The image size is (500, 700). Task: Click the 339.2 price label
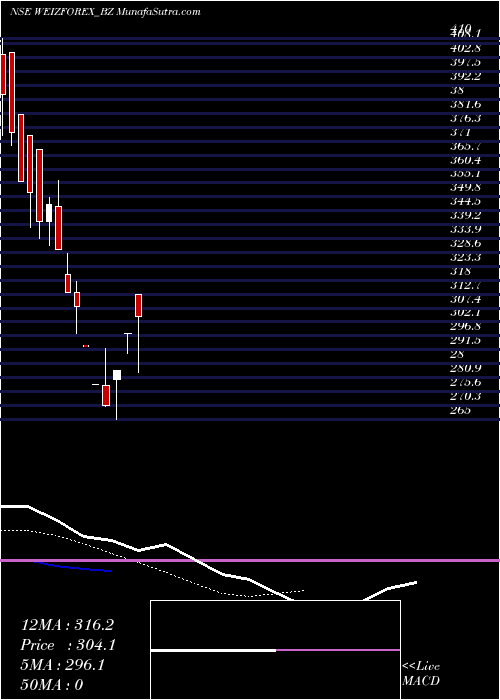pyautogui.click(x=465, y=215)
